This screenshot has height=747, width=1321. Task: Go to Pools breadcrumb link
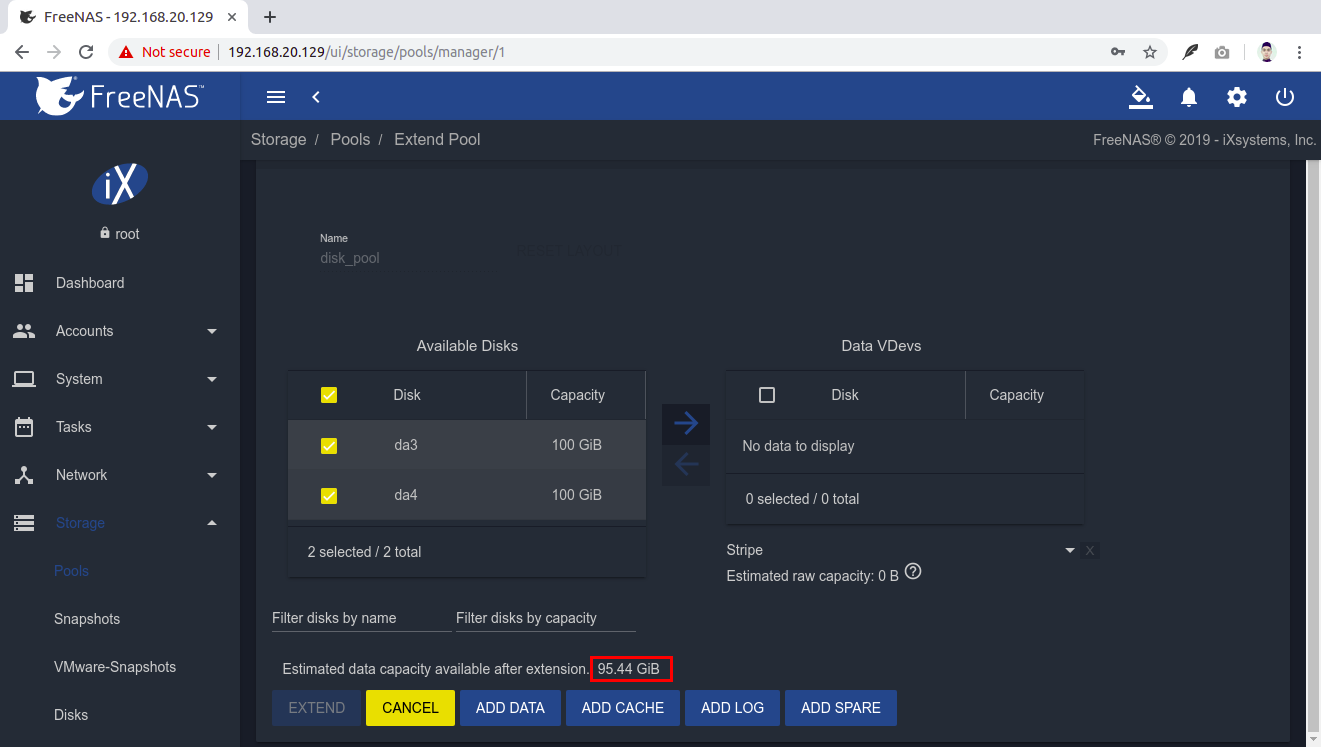[x=350, y=139]
